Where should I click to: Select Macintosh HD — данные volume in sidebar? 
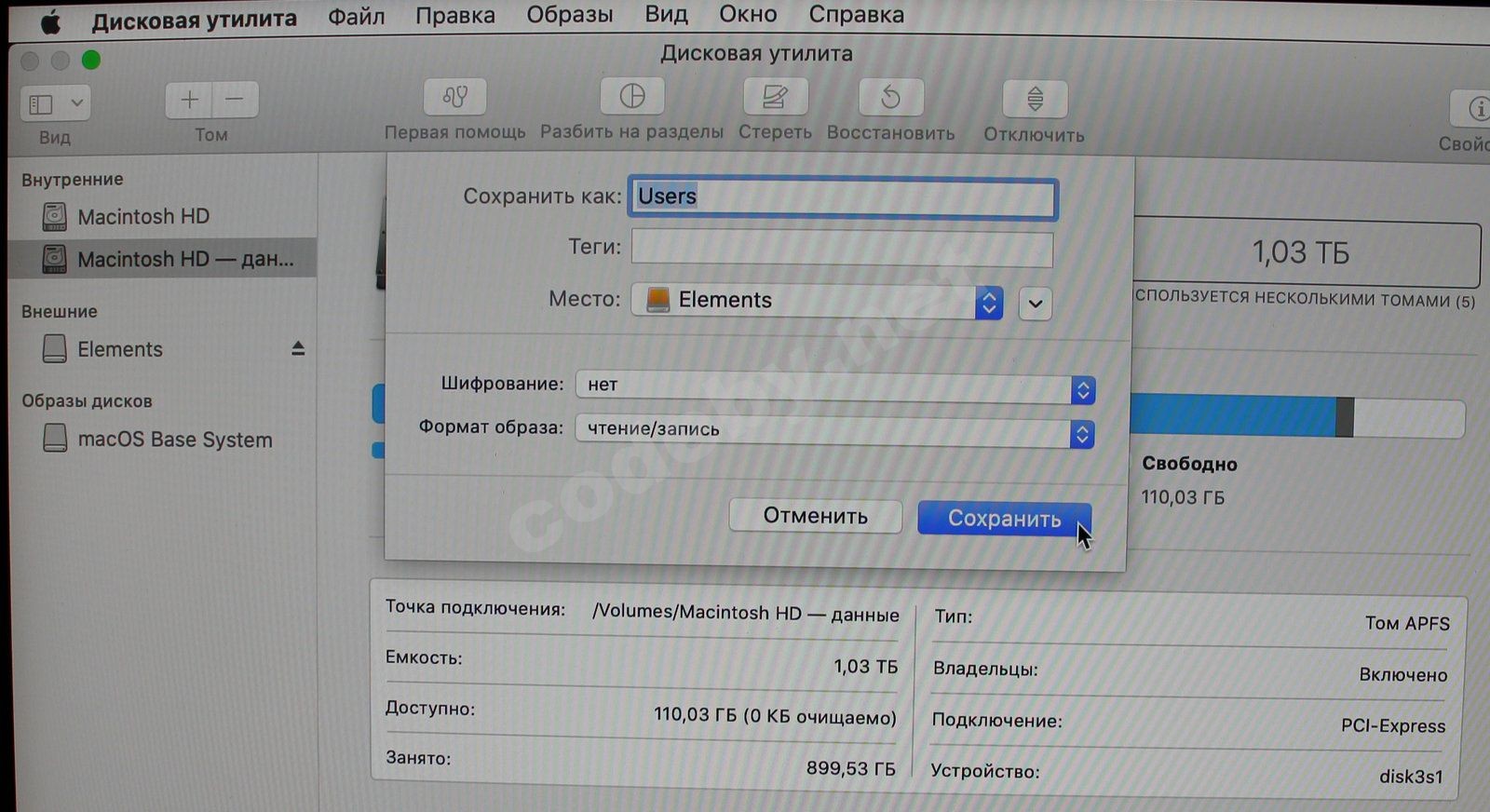(163, 259)
